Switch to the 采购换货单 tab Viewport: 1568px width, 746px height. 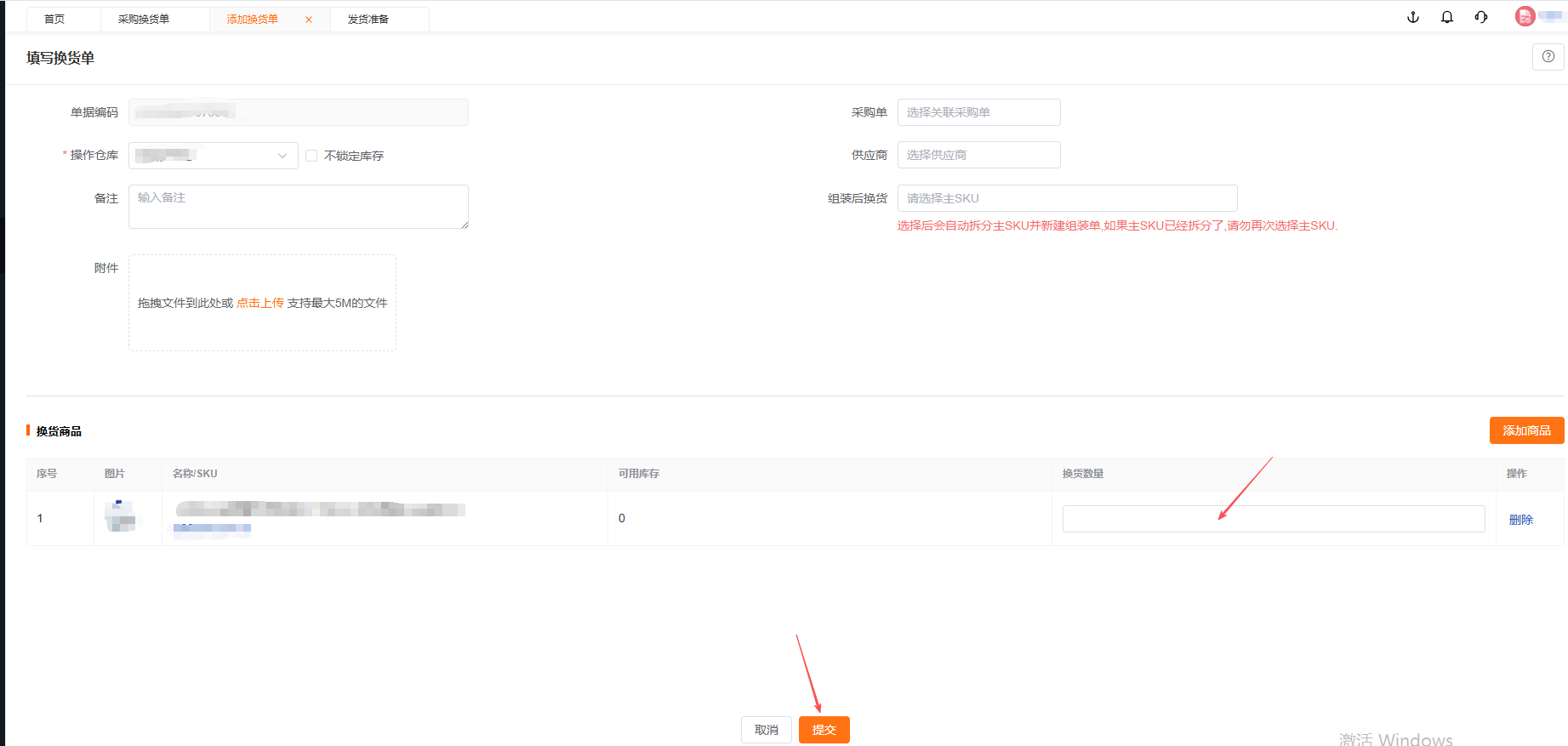[x=144, y=20]
